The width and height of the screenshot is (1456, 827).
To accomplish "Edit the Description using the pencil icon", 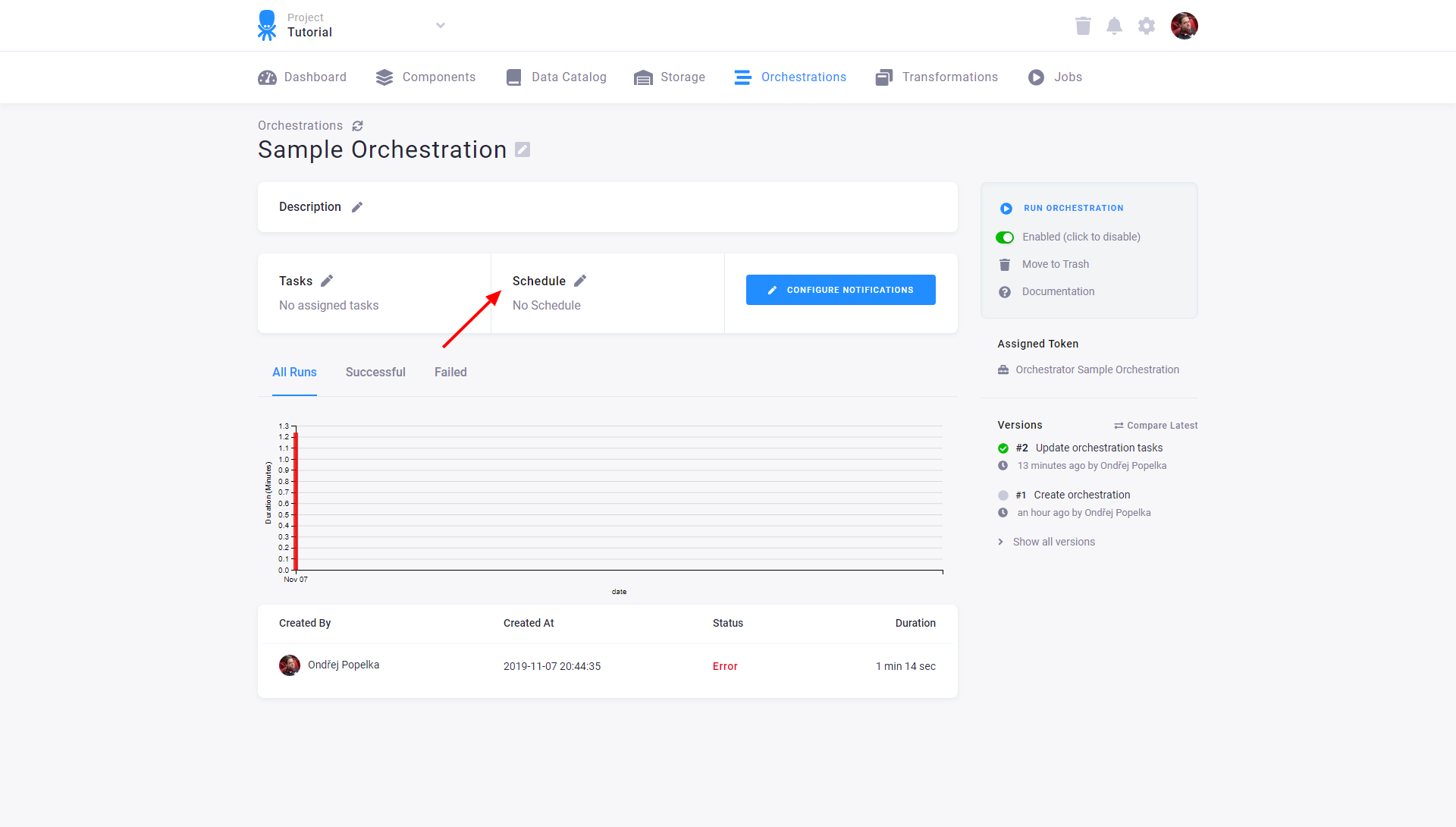I will pyautogui.click(x=357, y=206).
